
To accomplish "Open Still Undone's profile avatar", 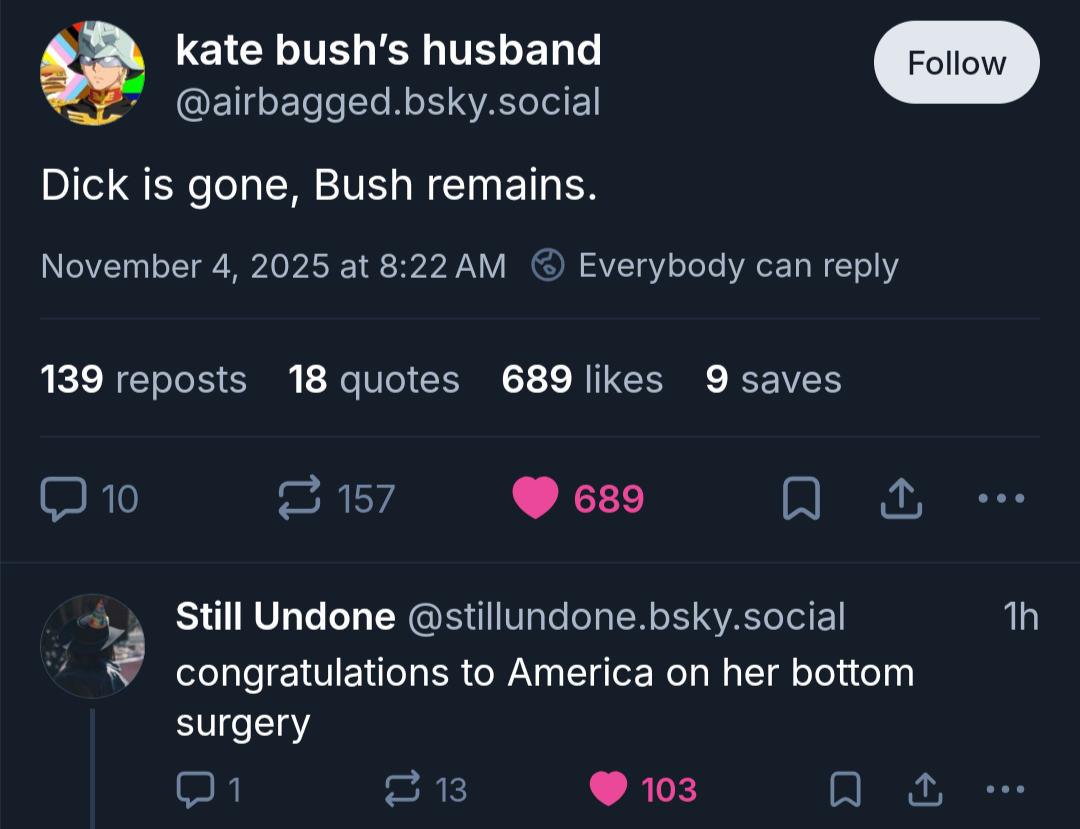I will 93,646.
